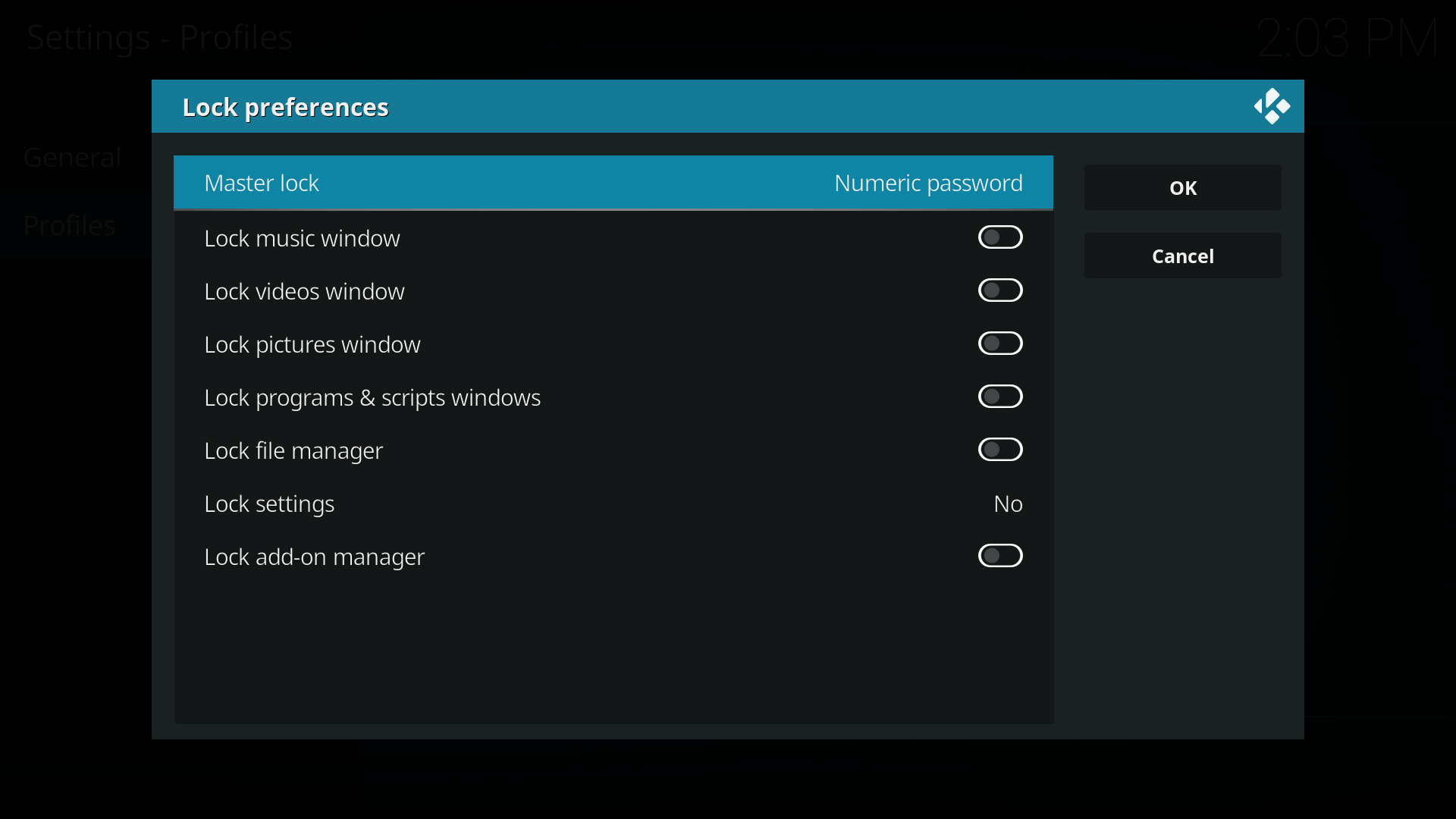1456x819 pixels.
Task: Click the 2:03 PM clock display
Action: (1347, 38)
